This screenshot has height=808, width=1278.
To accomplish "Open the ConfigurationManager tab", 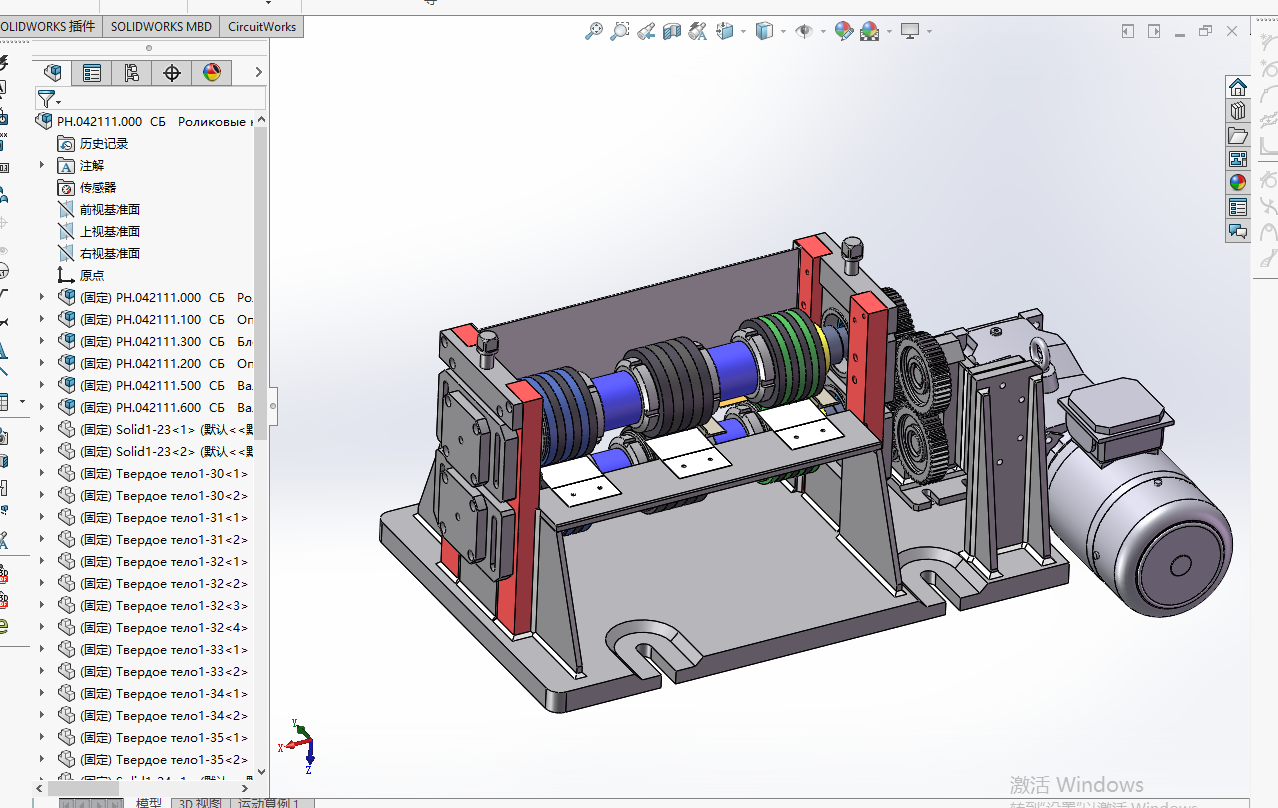I will click(x=132, y=72).
